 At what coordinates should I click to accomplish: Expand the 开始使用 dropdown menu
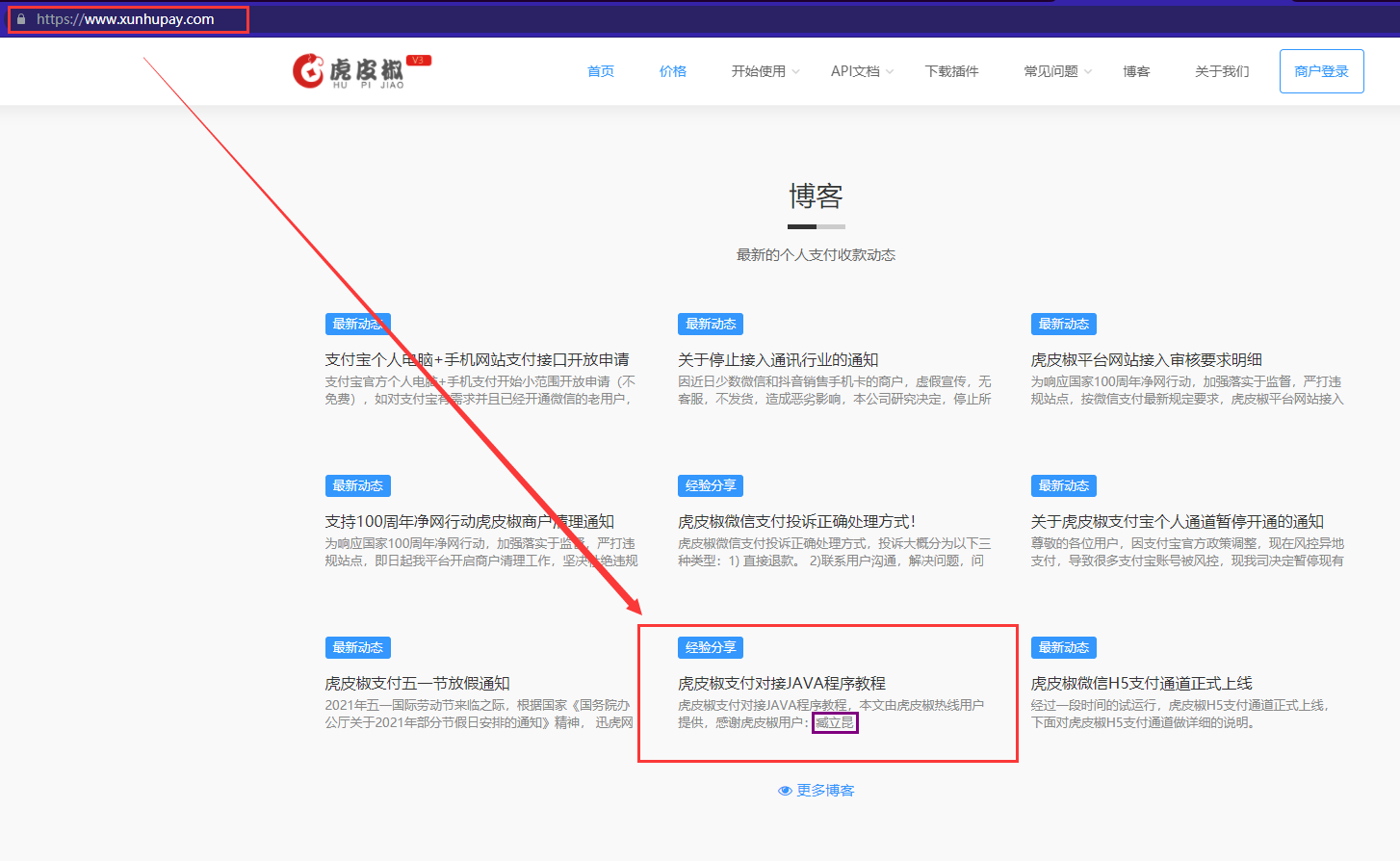[765, 71]
